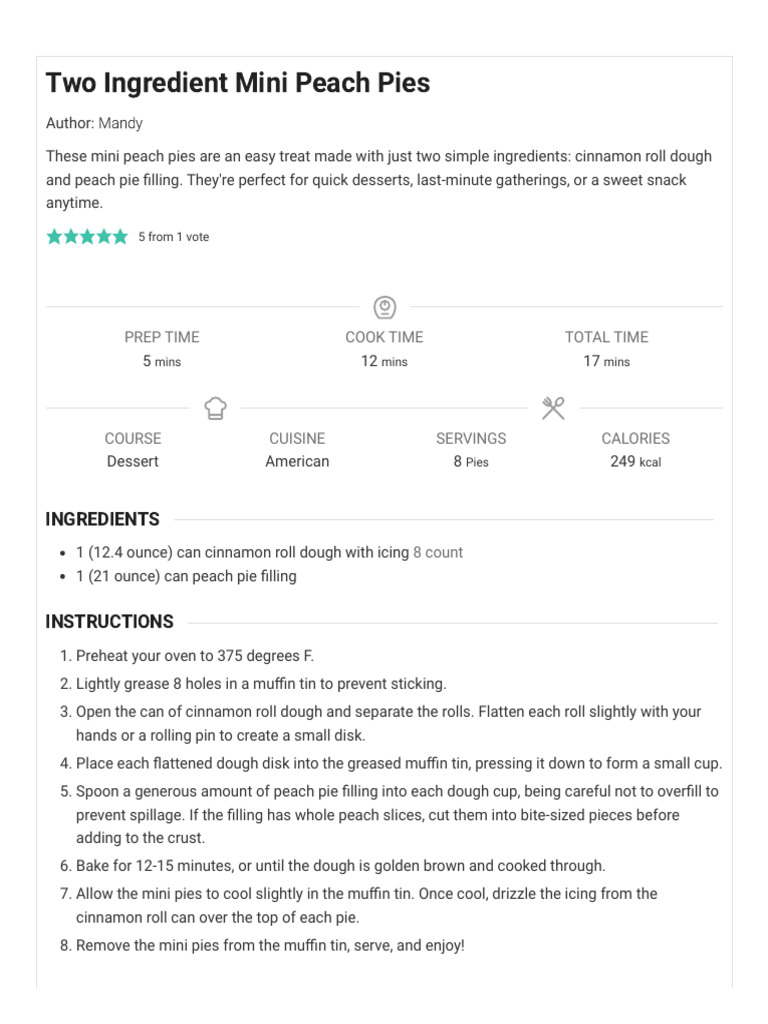The image size is (768, 1024).
Task: Click the first rating star
Action: (54, 236)
